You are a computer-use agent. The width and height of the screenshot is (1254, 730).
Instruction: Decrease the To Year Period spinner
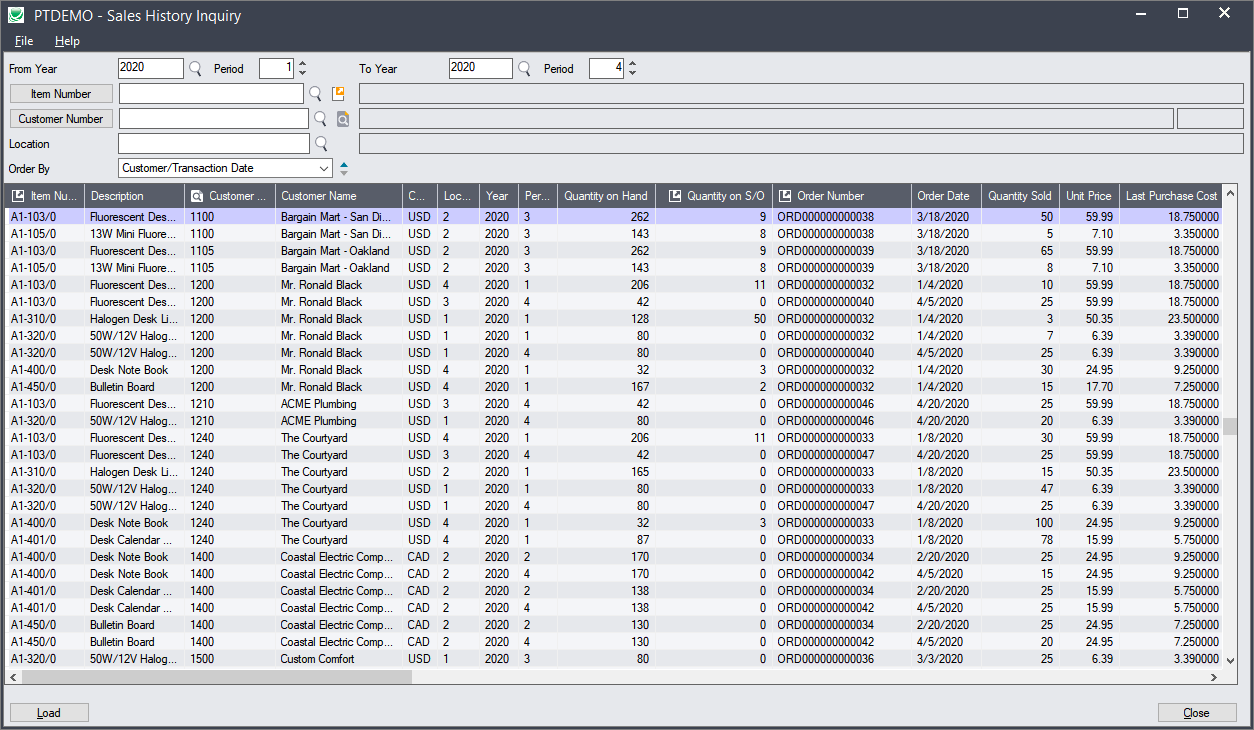click(x=632, y=74)
